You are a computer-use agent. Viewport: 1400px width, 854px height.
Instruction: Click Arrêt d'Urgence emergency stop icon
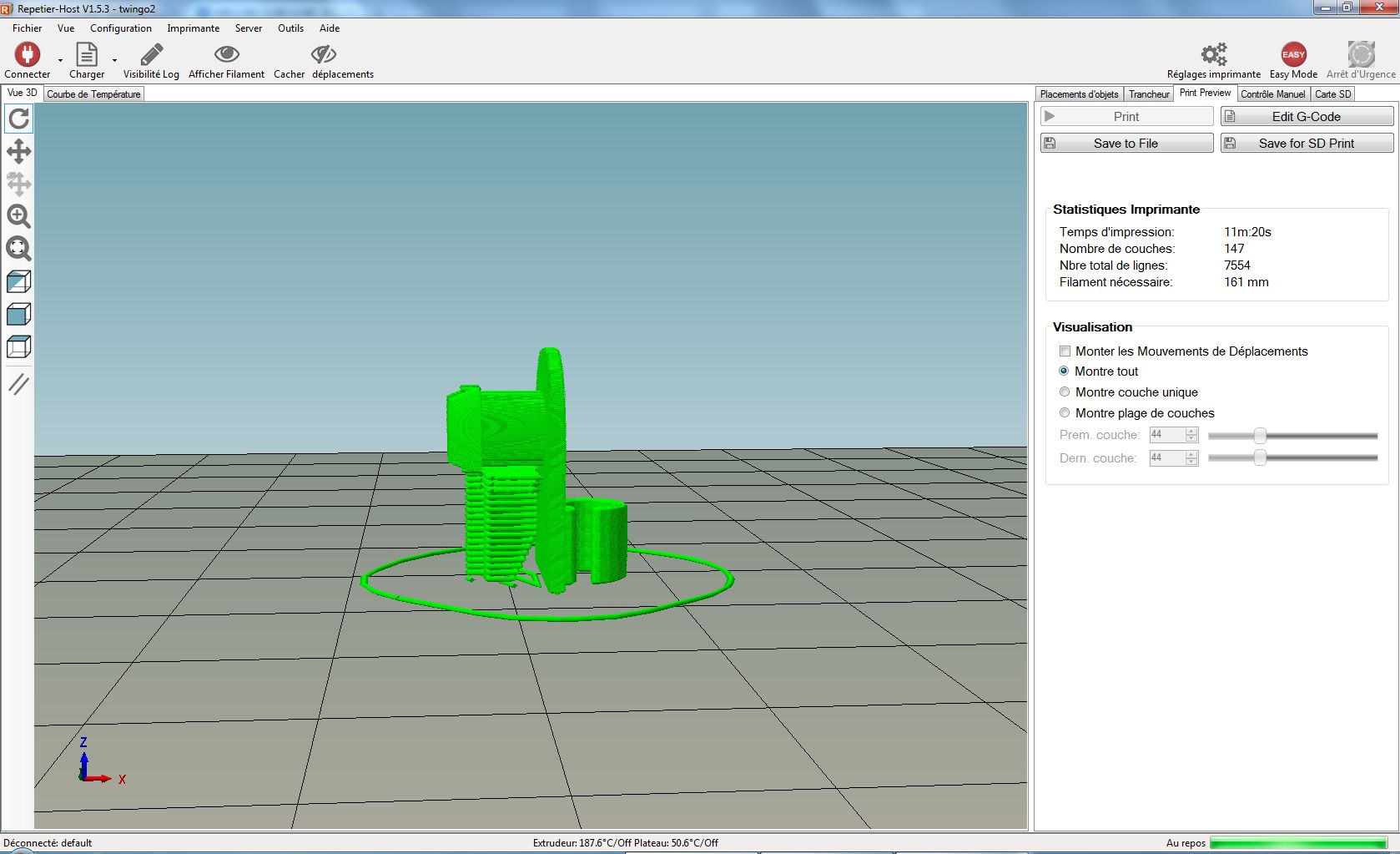pos(1361,54)
